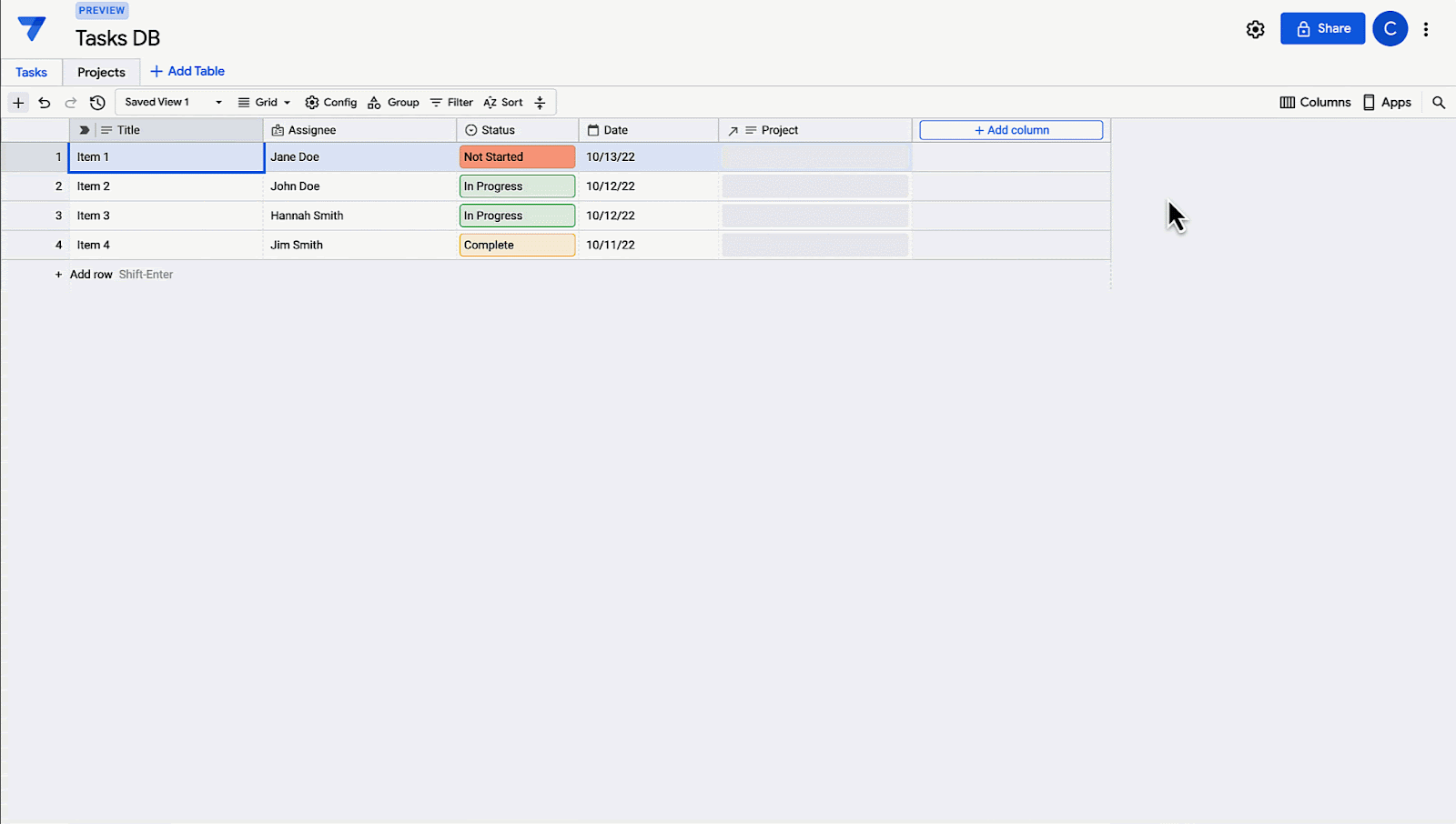Click Add Table to create new table

coord(187,71)
